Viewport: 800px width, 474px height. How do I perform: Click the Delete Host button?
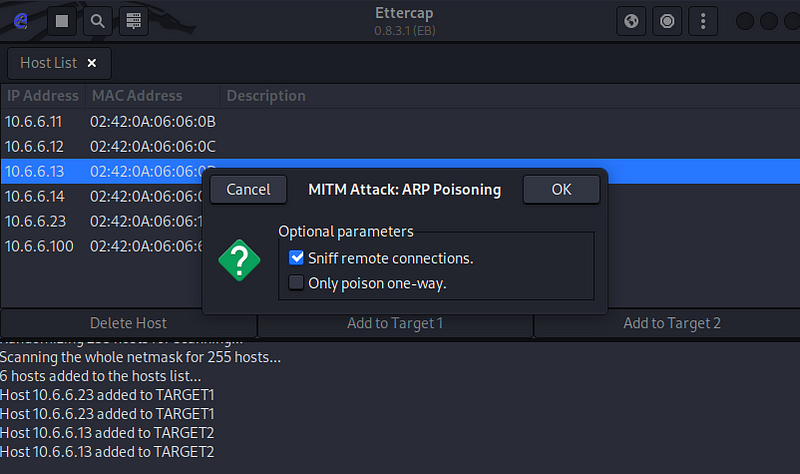(128, 323)
